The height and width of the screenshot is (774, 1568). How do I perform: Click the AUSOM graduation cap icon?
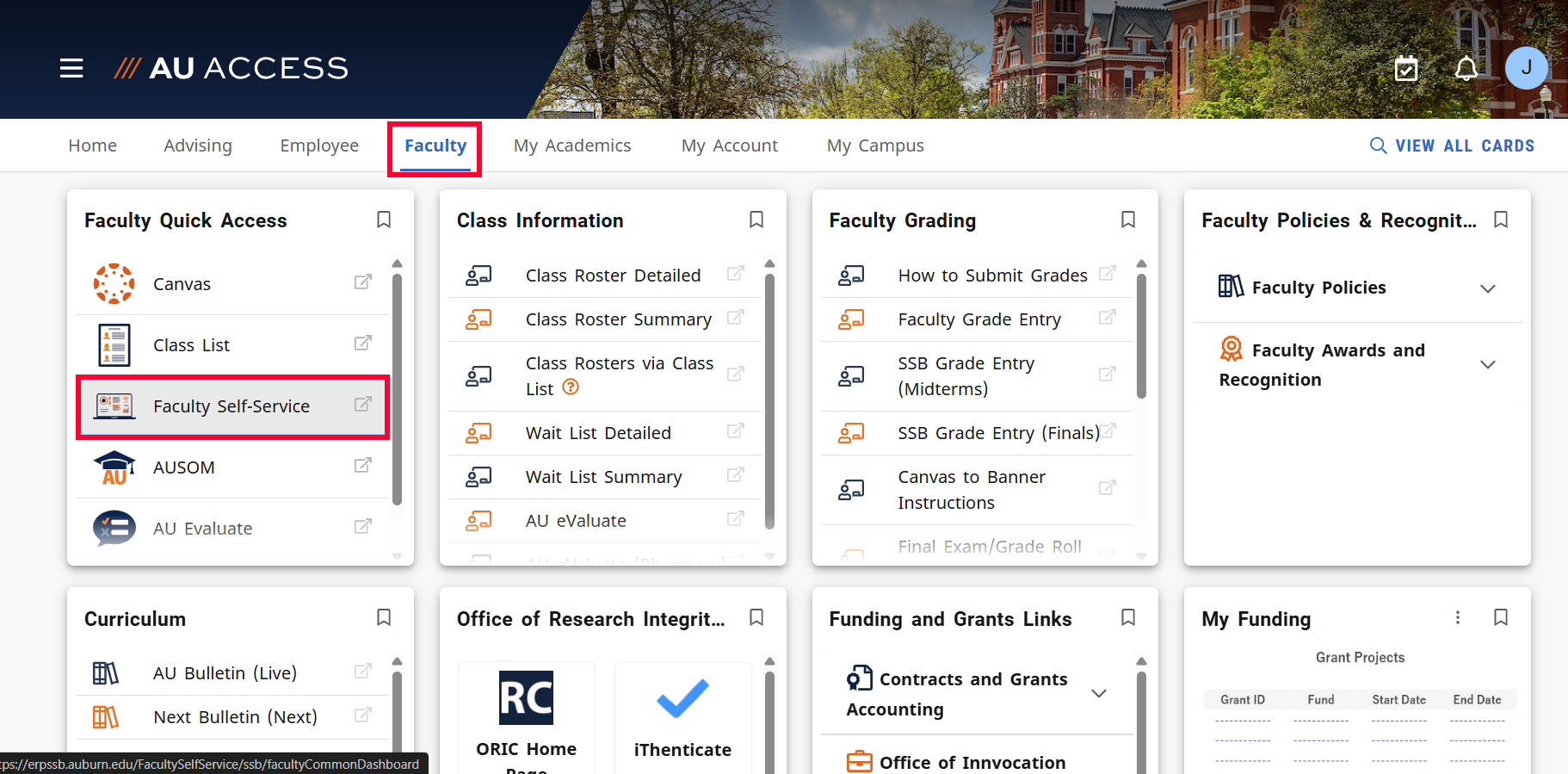tap(114, 467)
